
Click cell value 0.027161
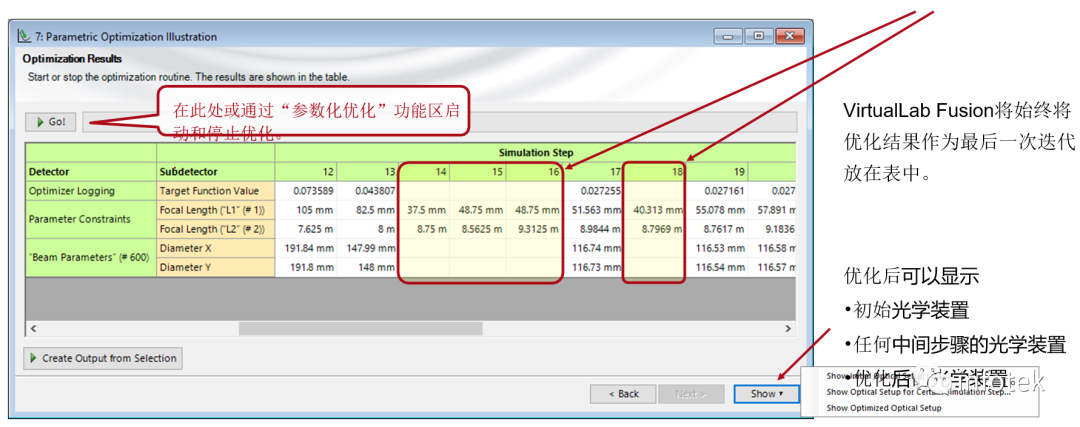click(716, 190)
